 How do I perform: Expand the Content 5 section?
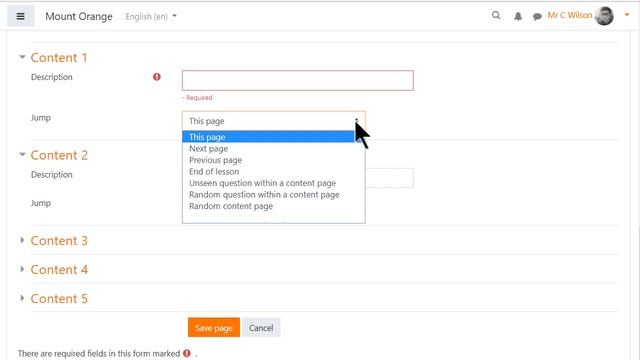22,298
